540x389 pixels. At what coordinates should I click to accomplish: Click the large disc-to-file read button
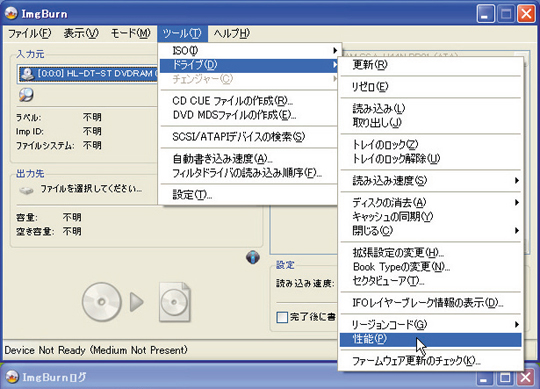(x=136, y=302)
